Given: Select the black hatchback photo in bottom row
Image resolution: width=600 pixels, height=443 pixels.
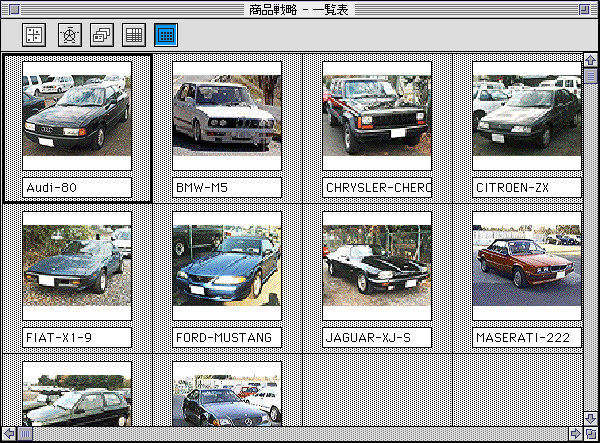Looking at the screenshot, I should pyautogui.click(x=77, y=394).
